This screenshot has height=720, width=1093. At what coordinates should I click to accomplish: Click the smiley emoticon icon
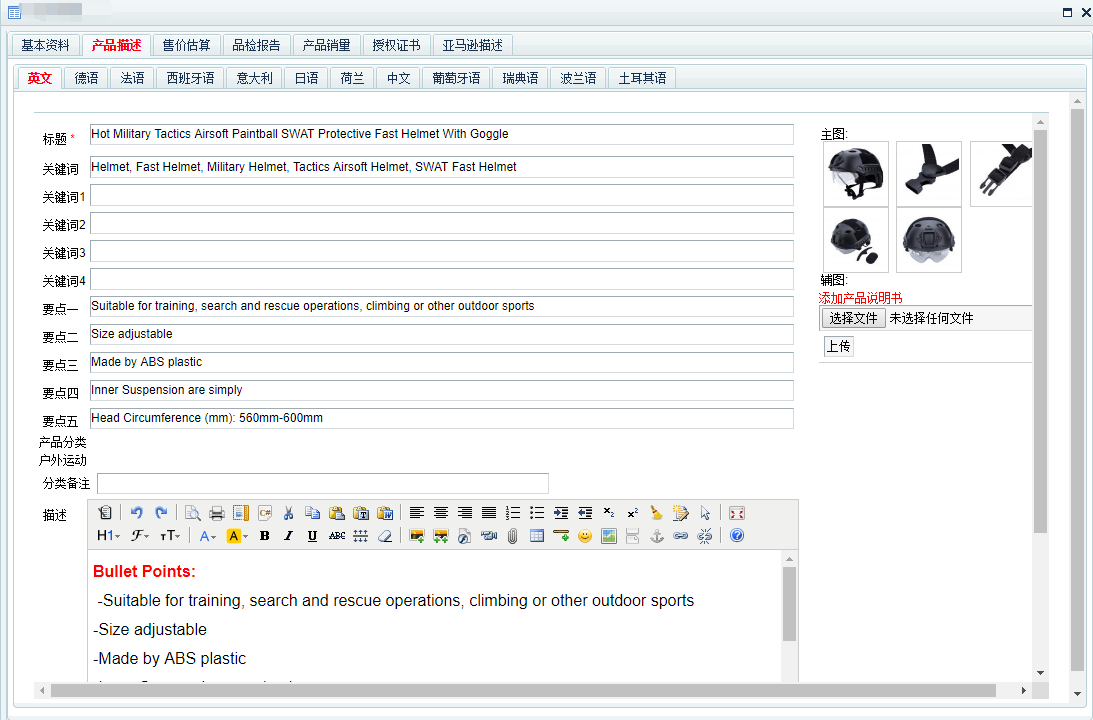585,535
